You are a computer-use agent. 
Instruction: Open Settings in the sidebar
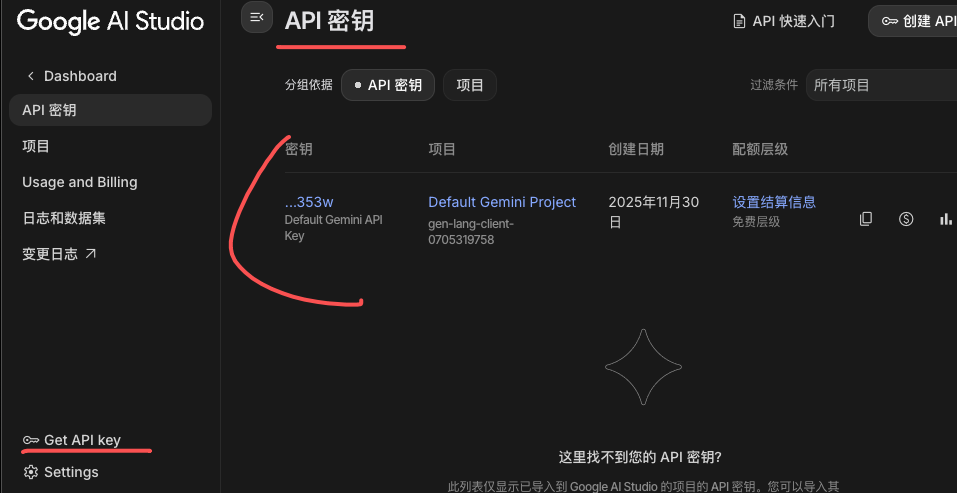pos(71,472)
